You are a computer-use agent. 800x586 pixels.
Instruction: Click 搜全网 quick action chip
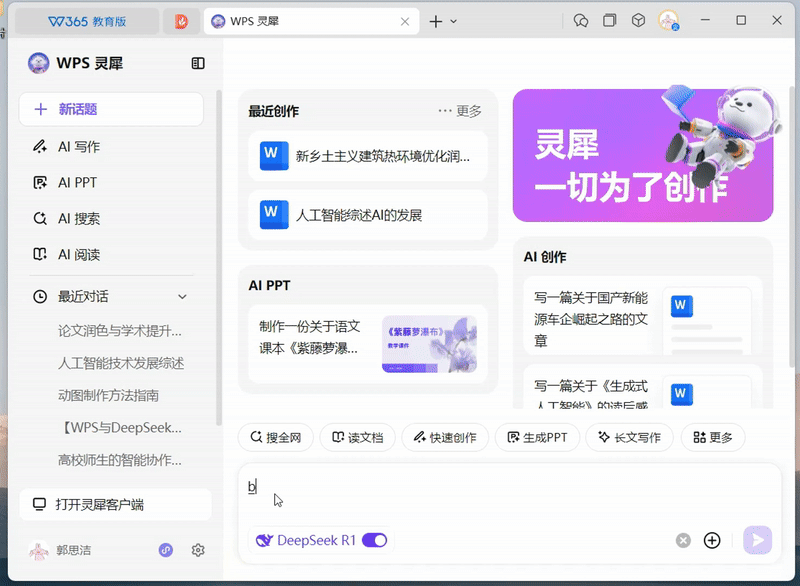tap(276, 437)
